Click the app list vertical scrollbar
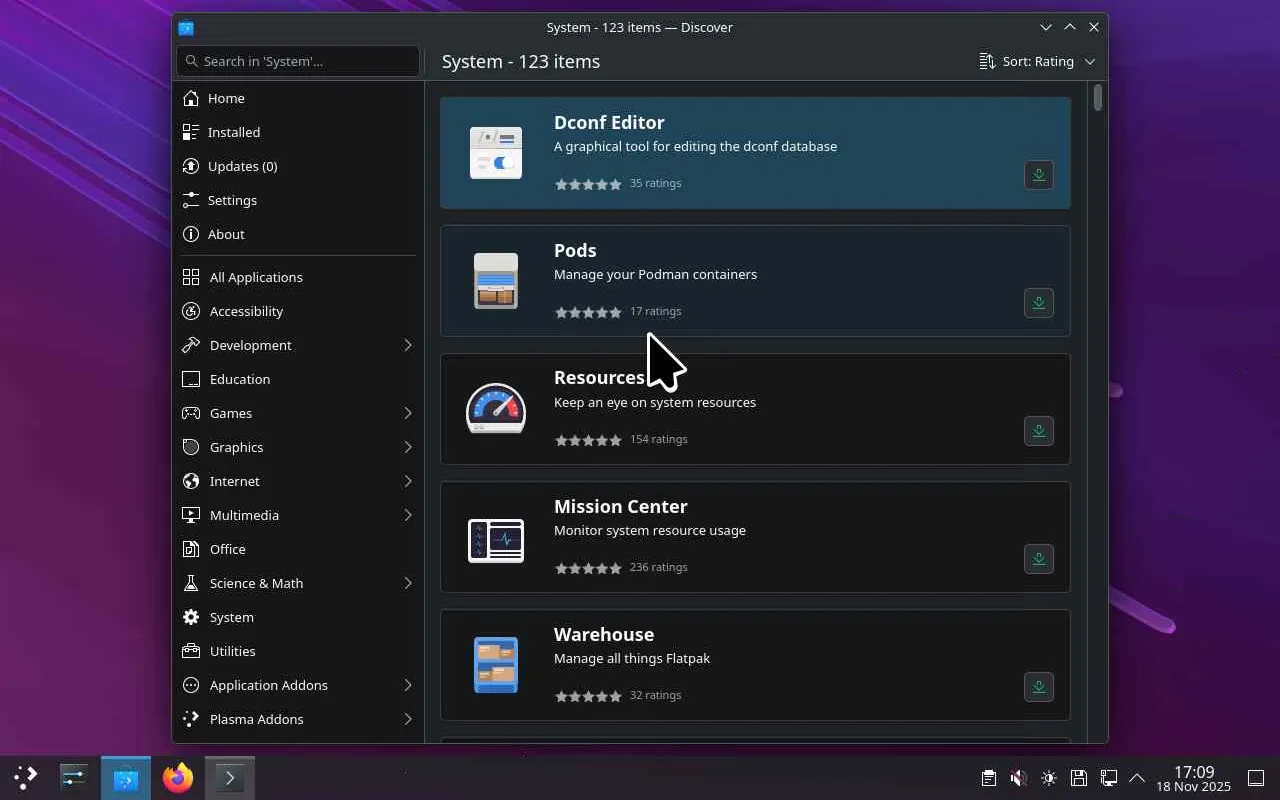The width and height of the screenshot is (1280, 800). point(1098,97)
